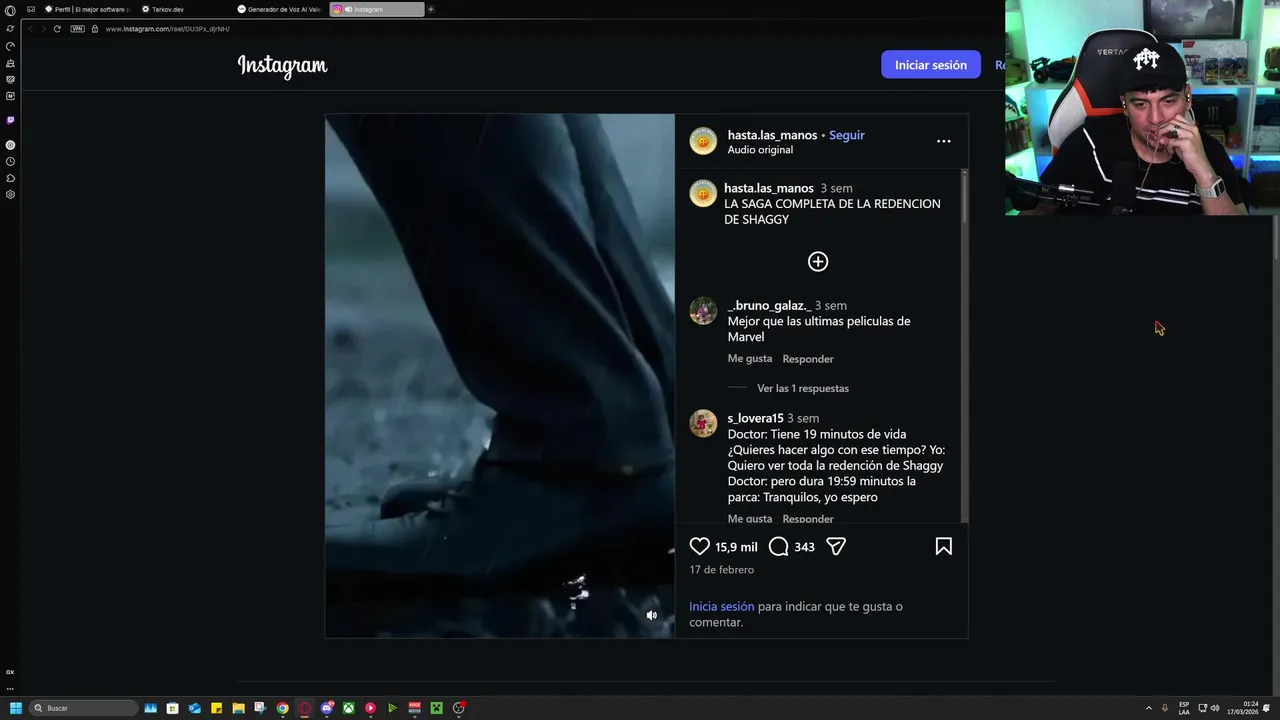The height and width of the screenshot is (720, 1280).
Task: Expand Ver las 1 respuestas
Action: (803, 388)
